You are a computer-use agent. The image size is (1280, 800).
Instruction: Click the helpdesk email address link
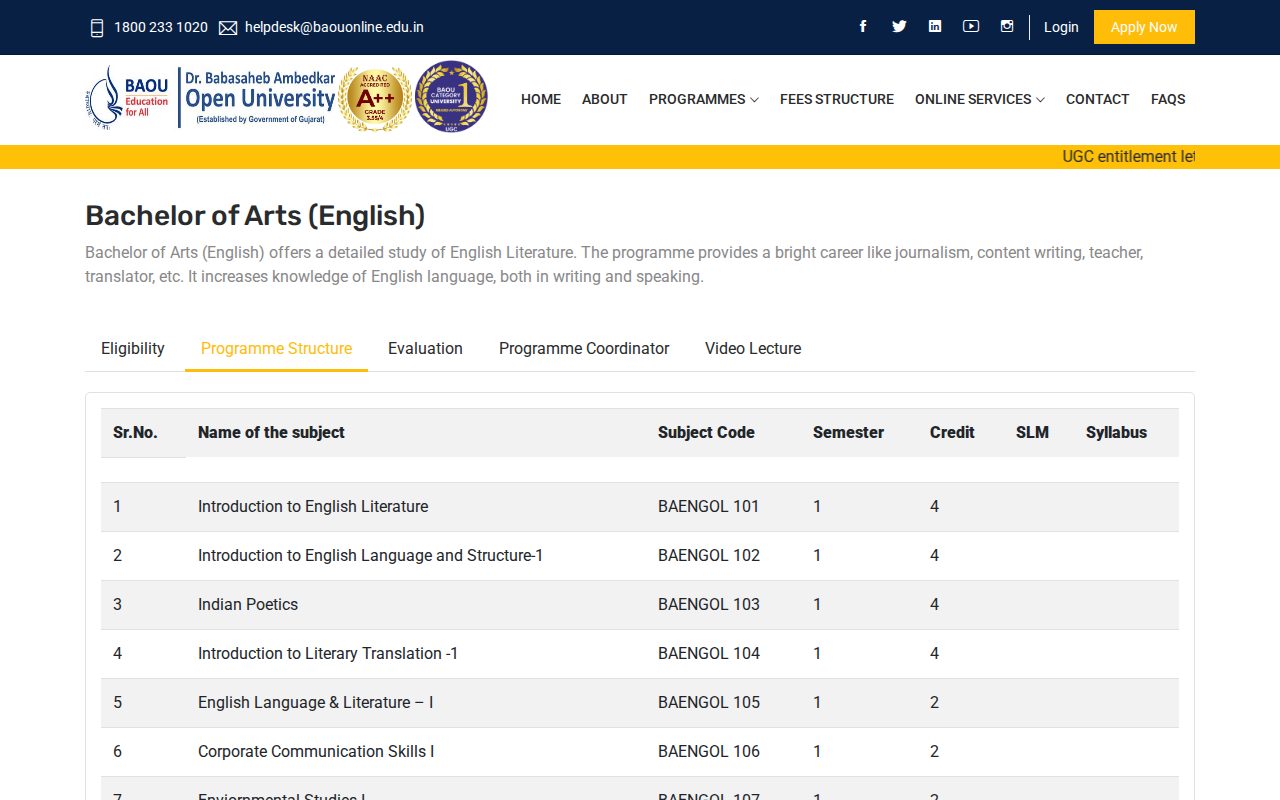pyautogui.click(x=334, y=27)
